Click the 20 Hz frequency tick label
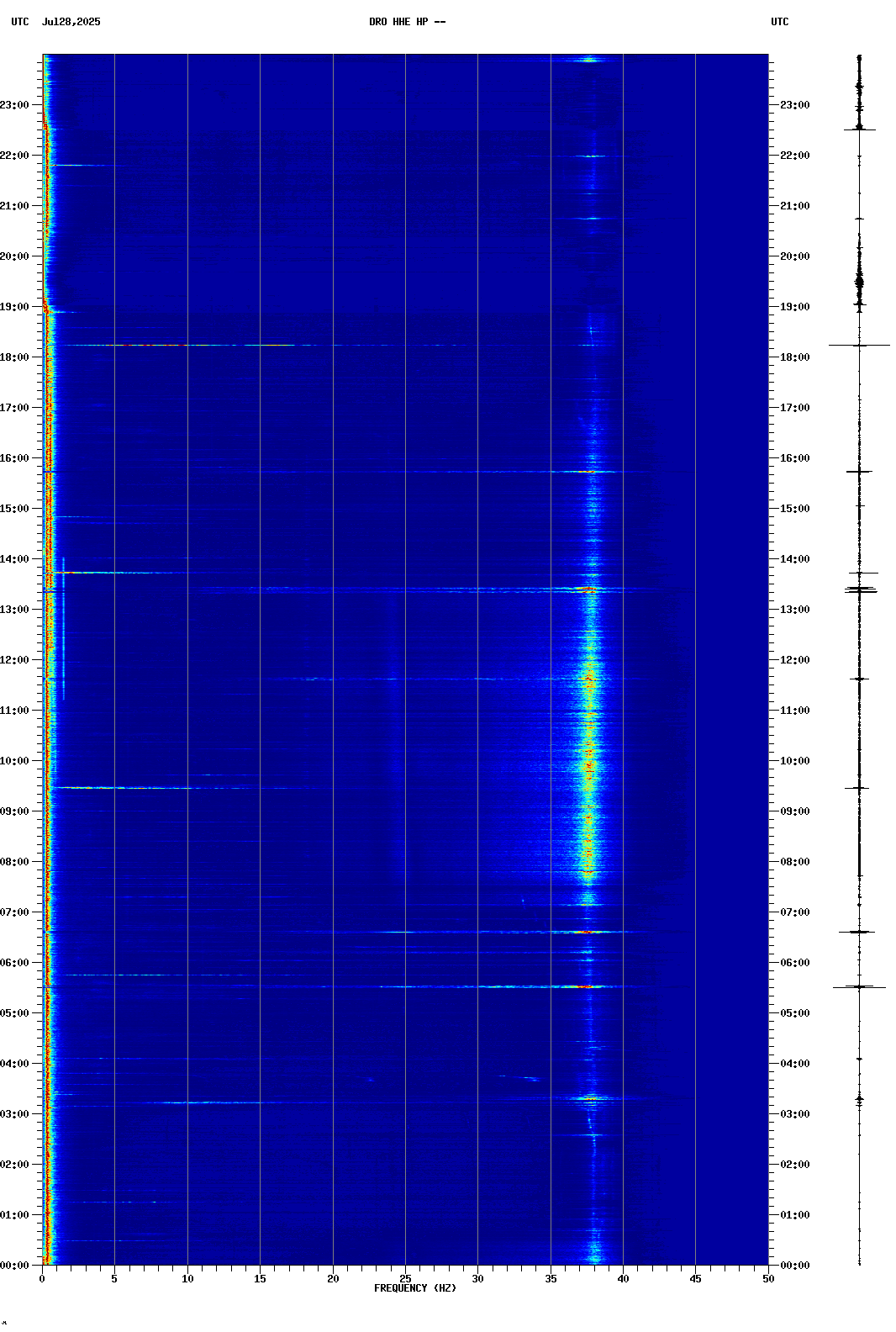This screenshot has height=1332, width=896. pyautogui.click(x=333, y=1279)
